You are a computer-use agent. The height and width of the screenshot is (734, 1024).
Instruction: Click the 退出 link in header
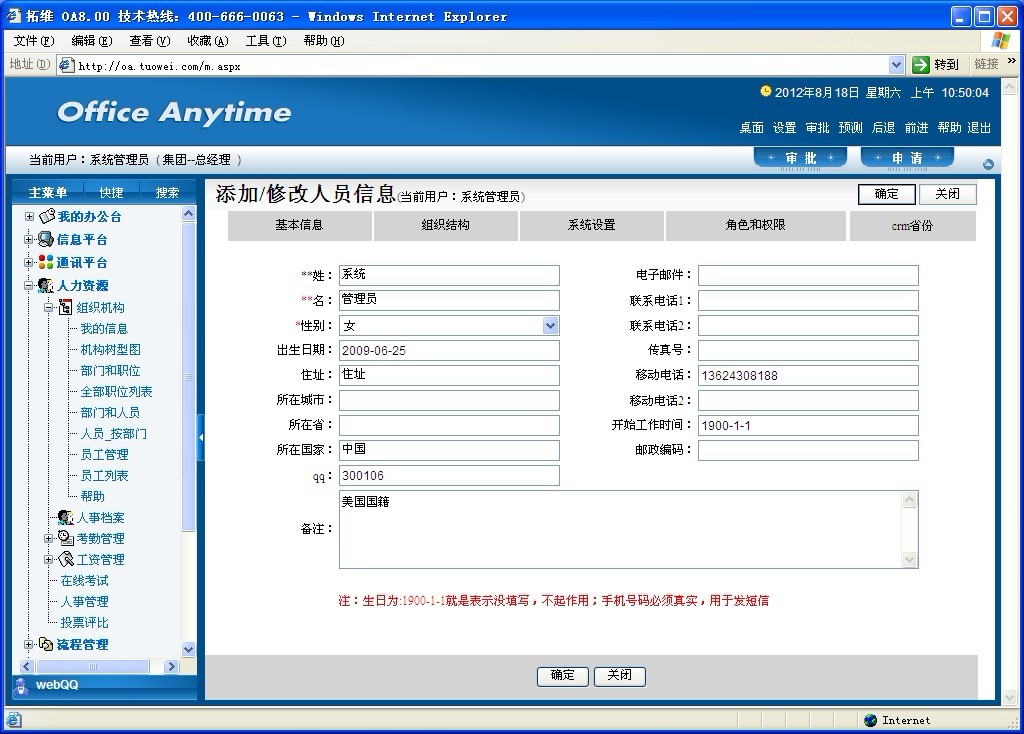(979, 128)
